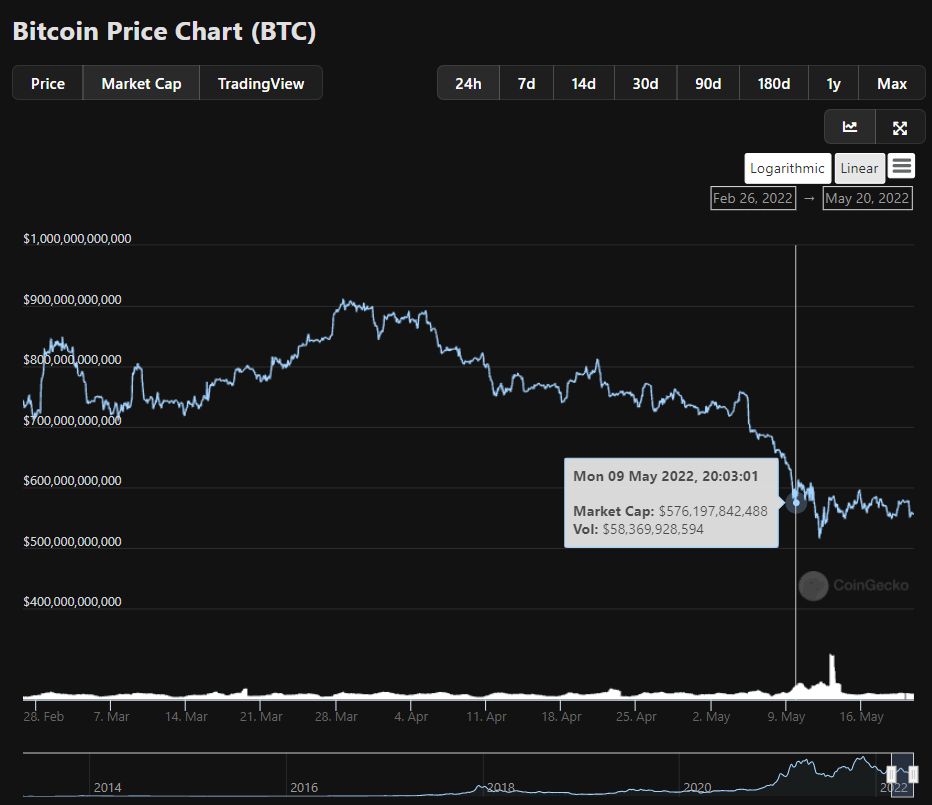Select the 90d range button
Viewport: 932px width, 805px height.
[708, 83]
